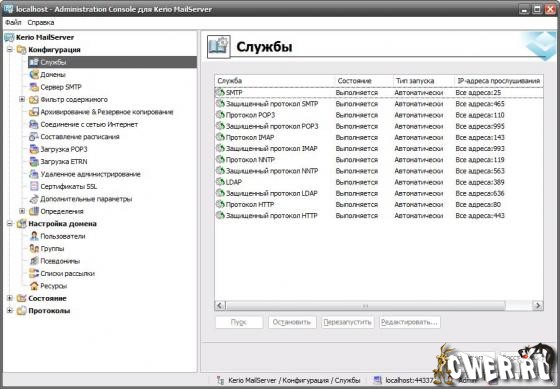The height and width of the screenshot is (389, 560).
Task: Expand the Протоколы tree node
Action: pos(10,311)
